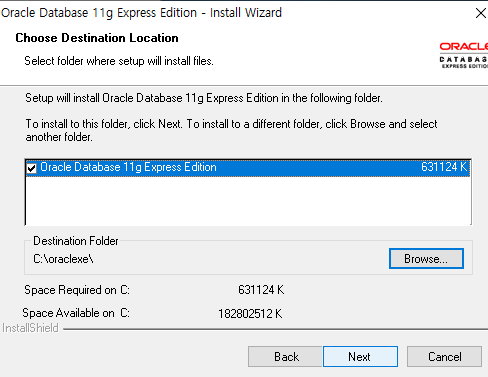Click the Space Available 182802512 K value

[x=250, y=314]
